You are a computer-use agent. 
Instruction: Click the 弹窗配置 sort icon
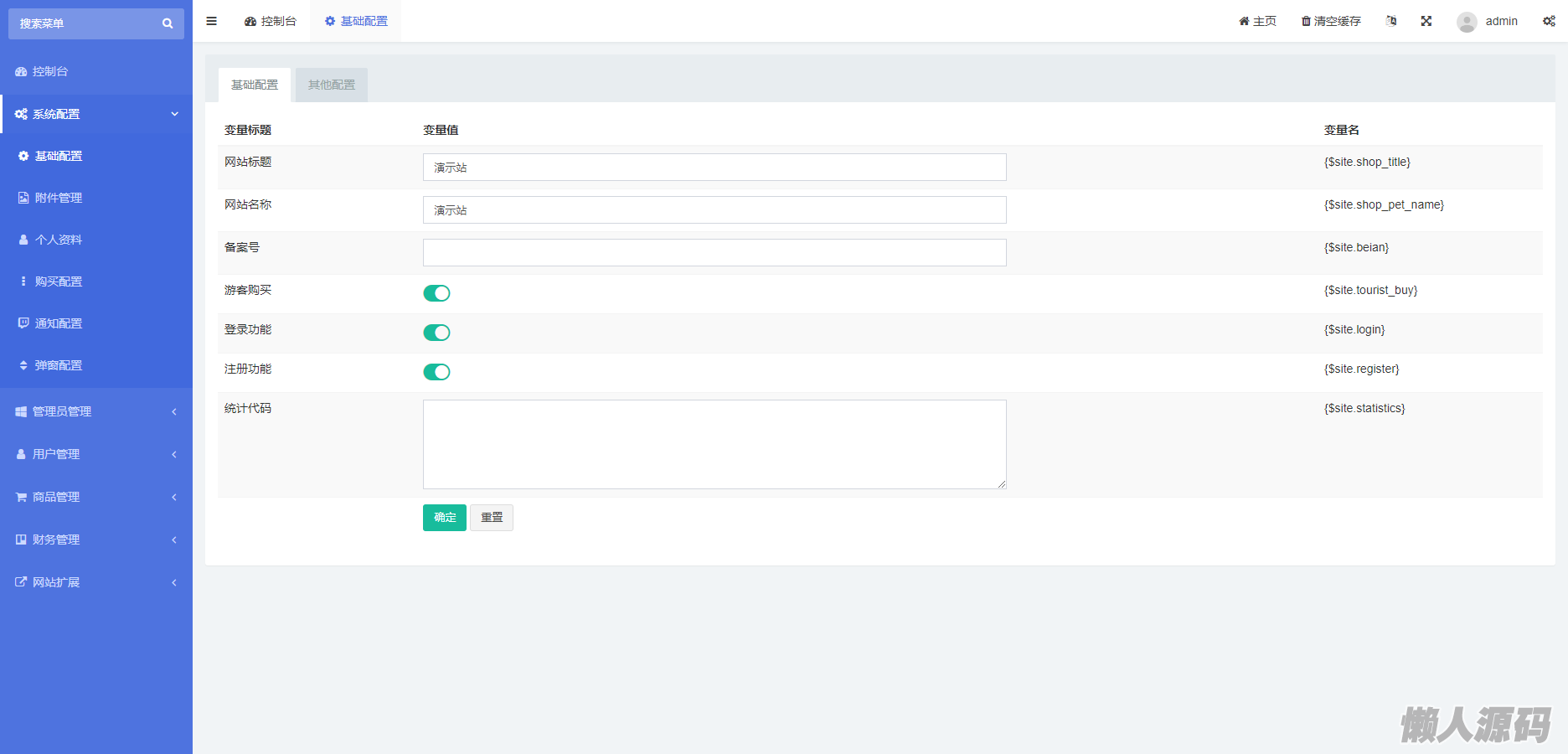click(23, 365)
